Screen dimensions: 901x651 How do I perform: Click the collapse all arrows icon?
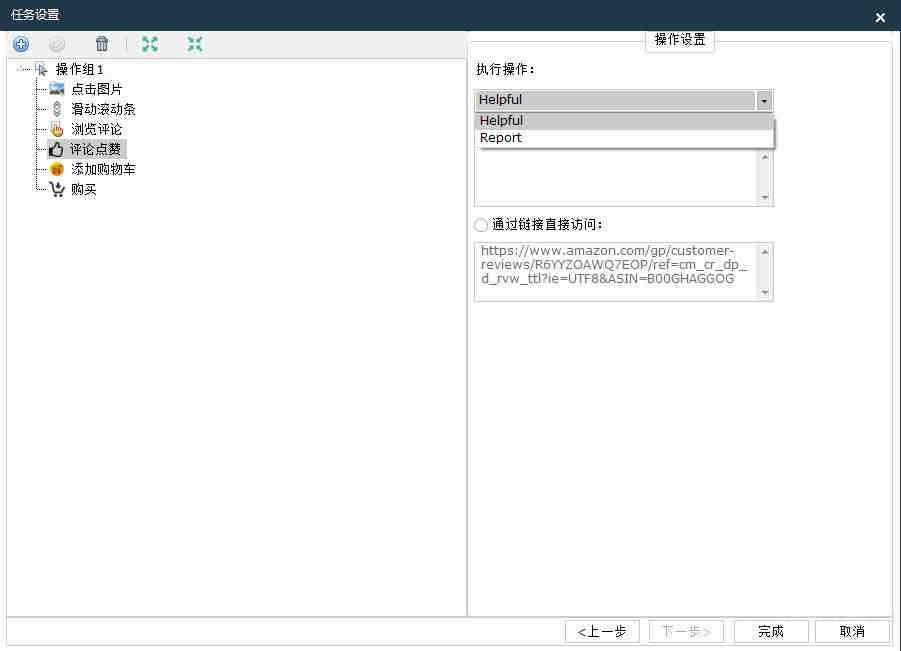pyautogui.click(x=195, y=44)
